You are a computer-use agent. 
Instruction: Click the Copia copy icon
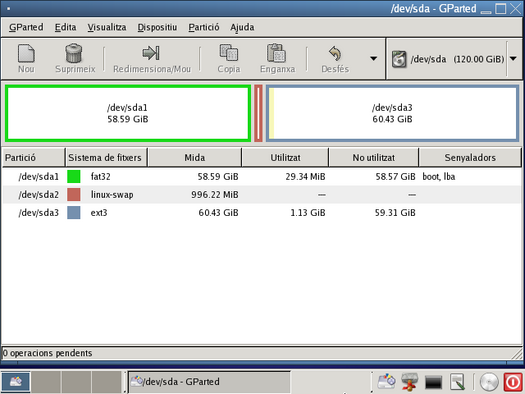pos(229,53)
